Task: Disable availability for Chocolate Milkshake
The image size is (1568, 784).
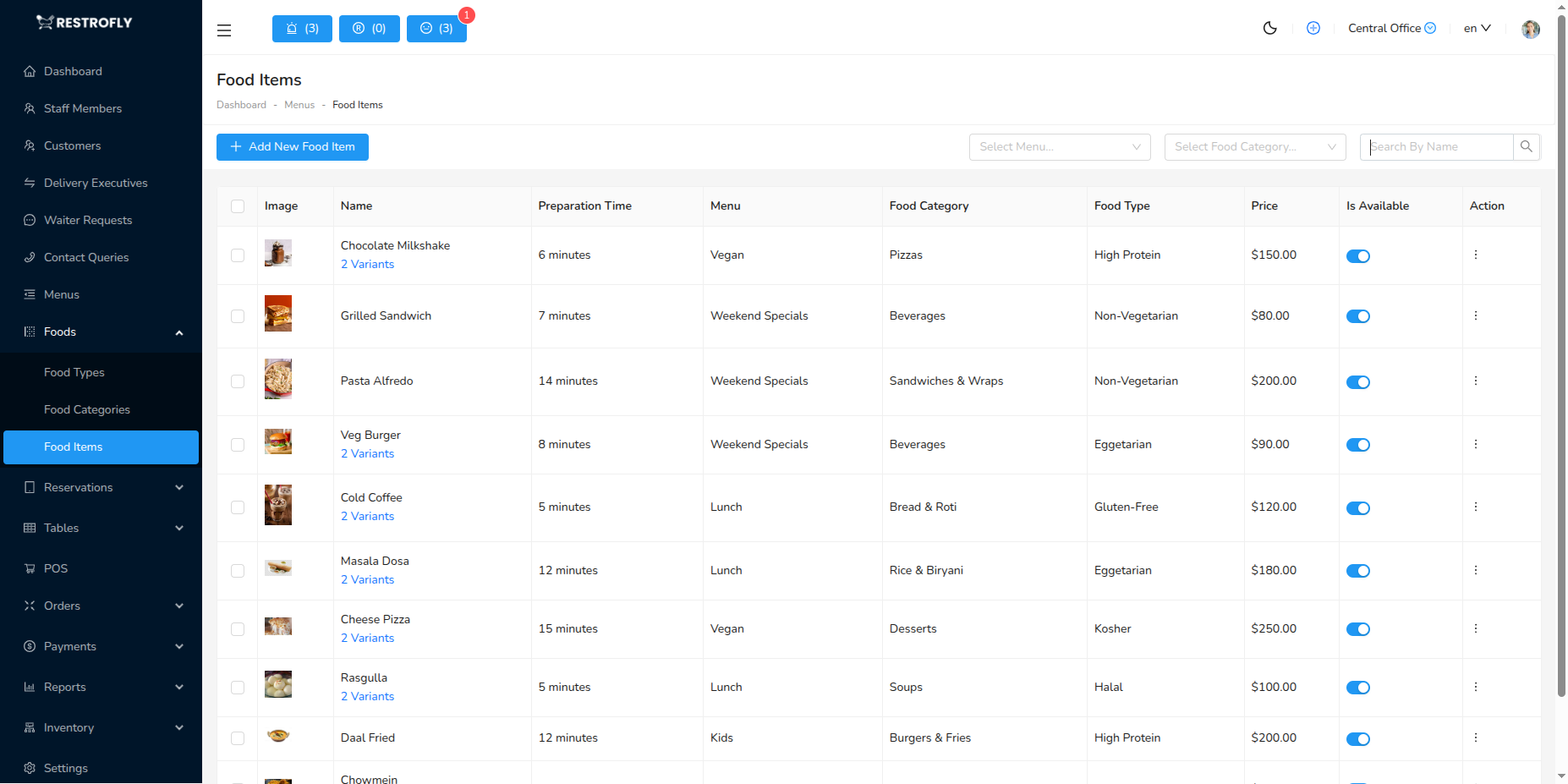Action: 1358,255
